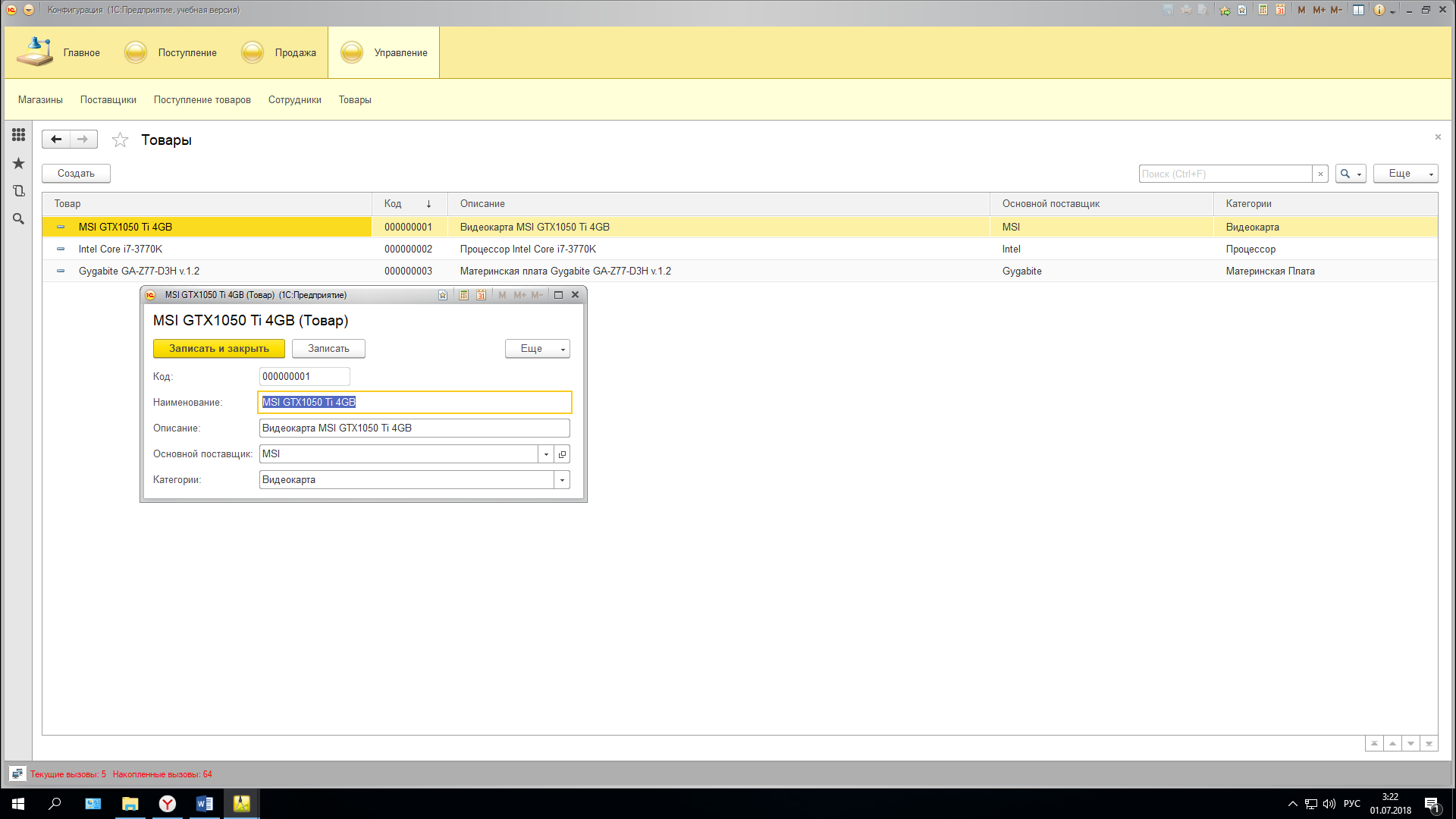The width and height of the screenshot is (1456, 819).
Task: Open the search magnifier dropdown button
Action: [1351, 174]
